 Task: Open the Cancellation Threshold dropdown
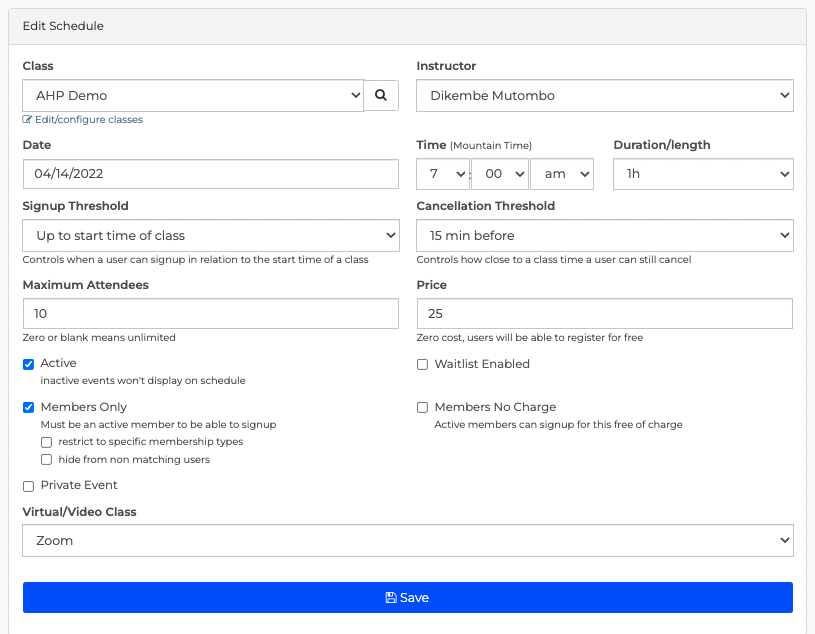point(604,235)
